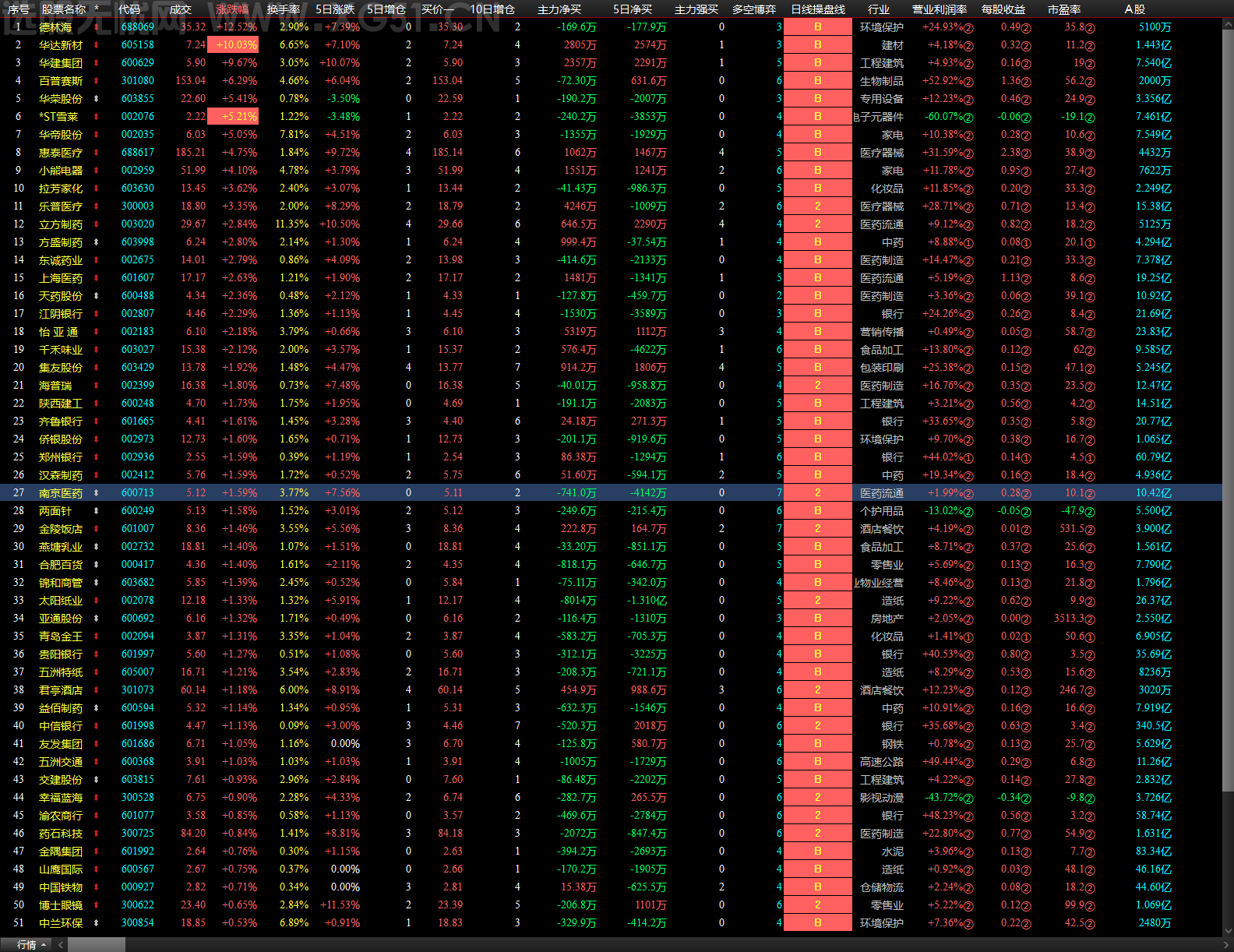
Task: Click the 主力强买 column header
Action: [696, 9]
